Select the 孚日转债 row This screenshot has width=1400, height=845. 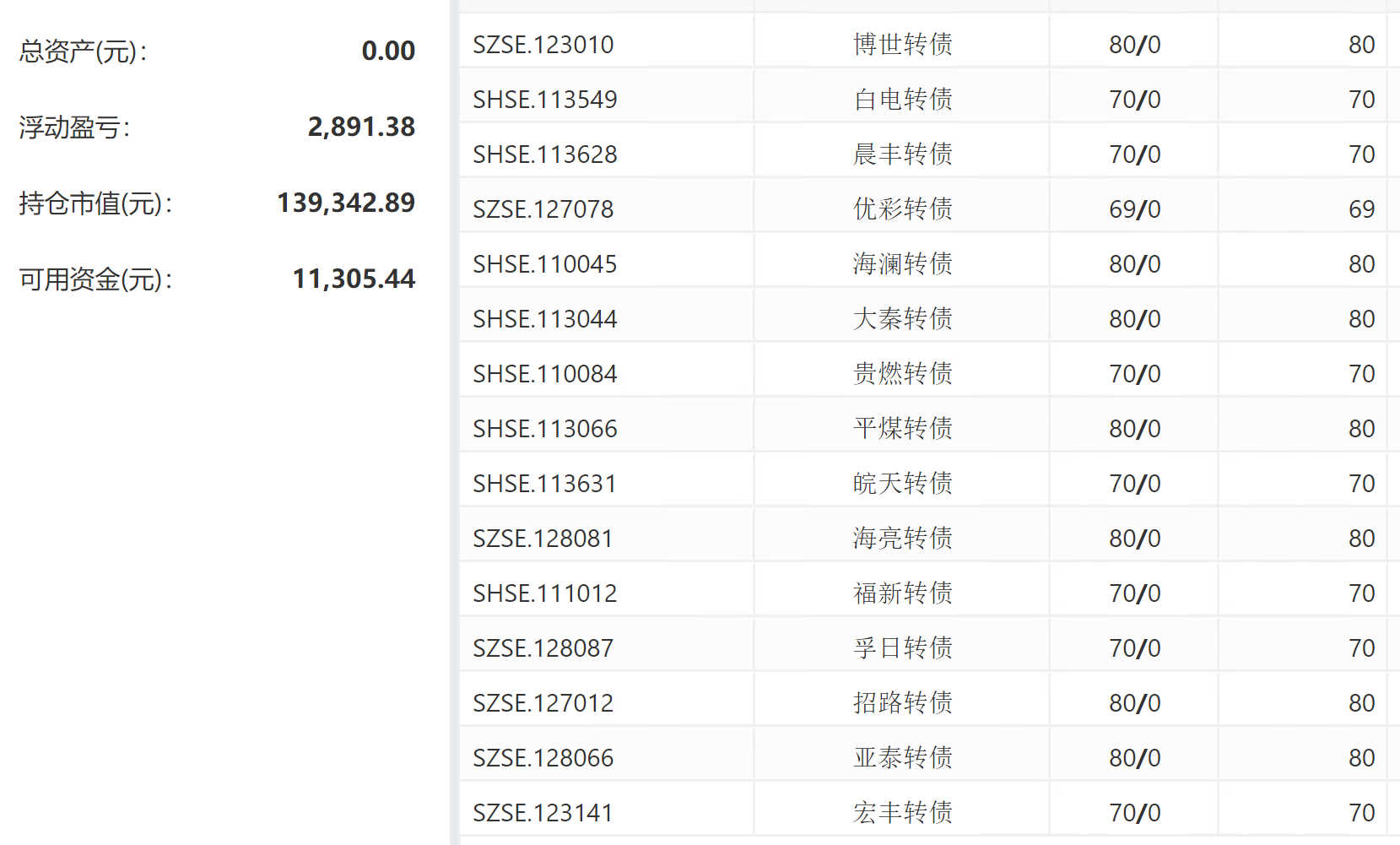click(x=902, y=648)
